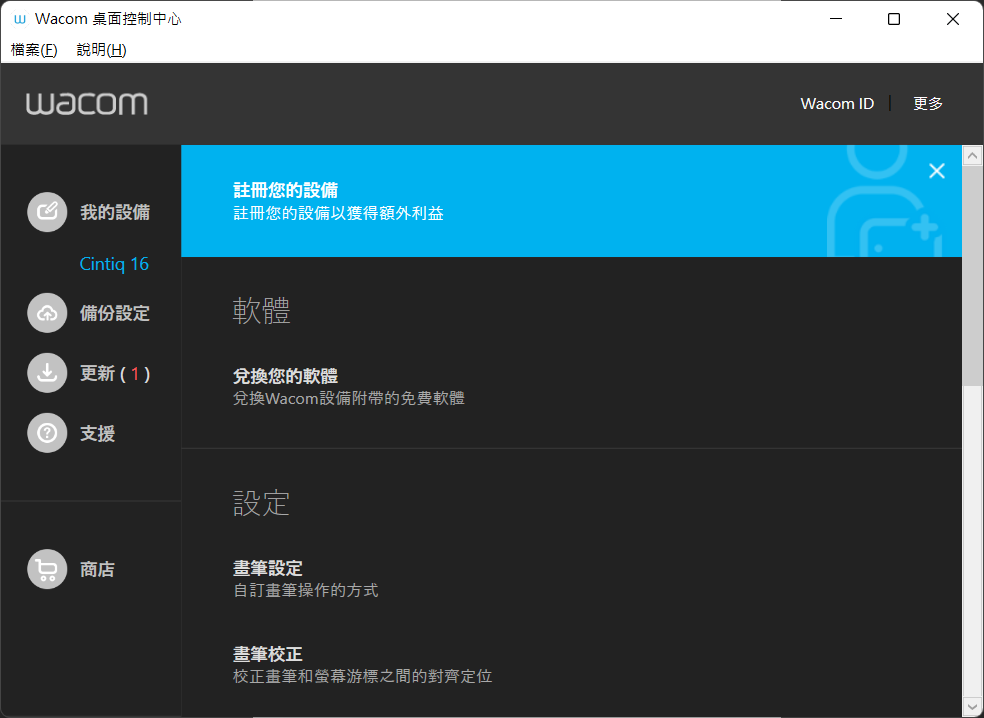Click the scrollbar up arrow
Viewport: 984px width, 718px height.
tap(973, 155)
